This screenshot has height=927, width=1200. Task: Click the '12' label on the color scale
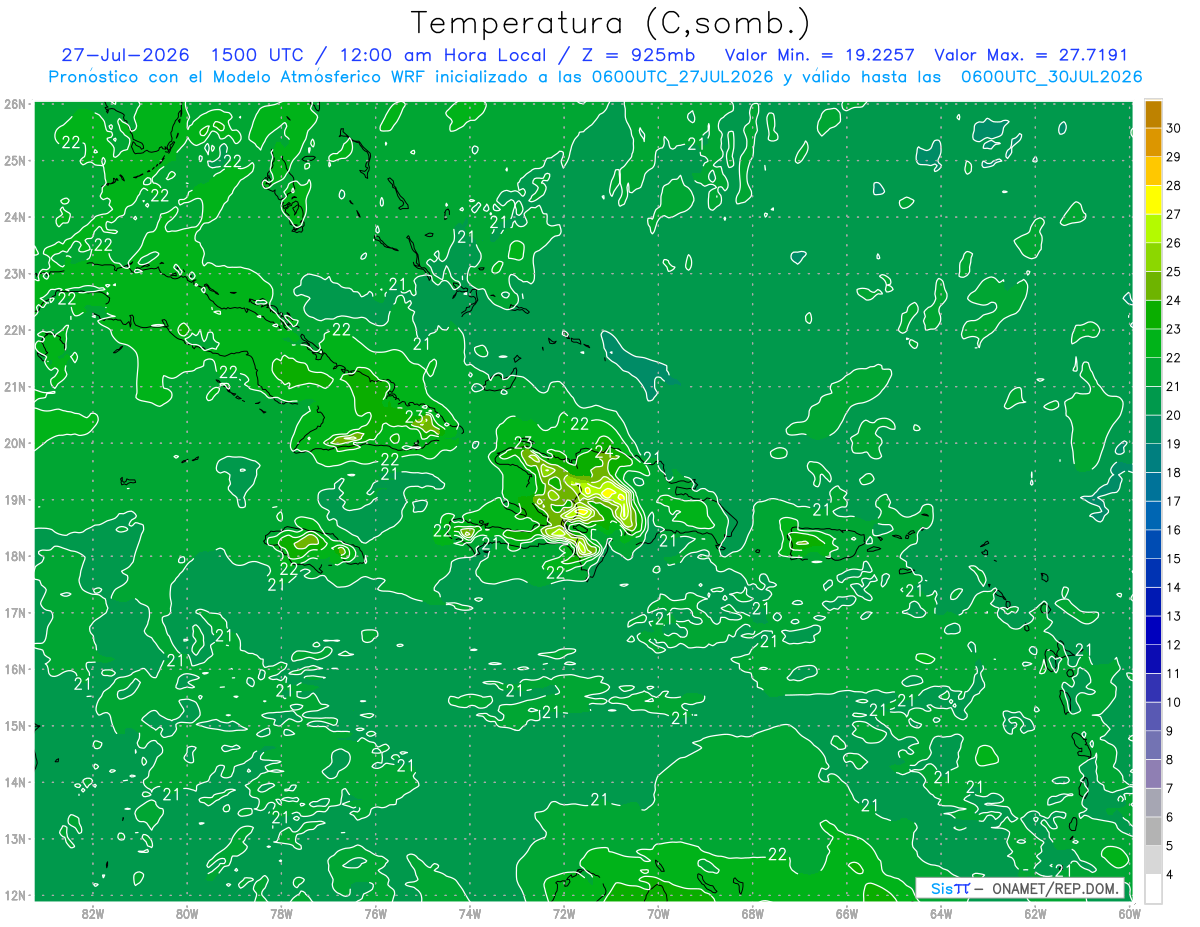click(x=1174, y=644)
